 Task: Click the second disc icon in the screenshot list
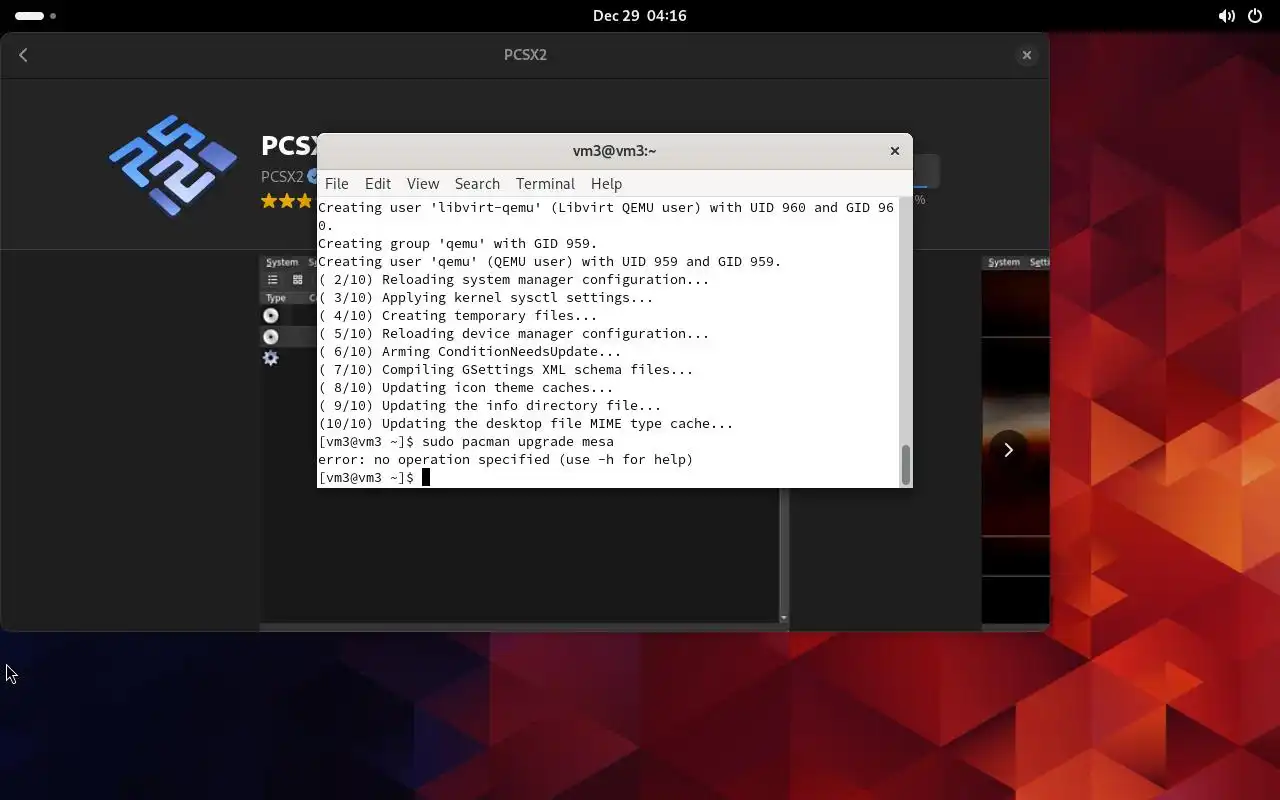(270, 337)
